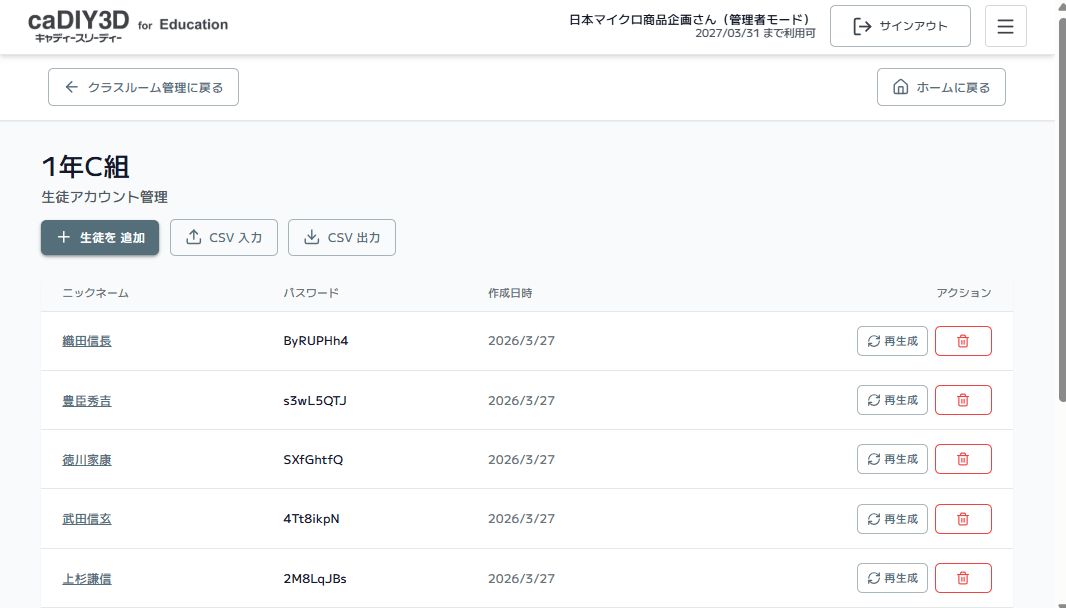Screen dimensions: 1066x608
Task: Open 上杉謙信 nickname link
Action: pos(87,578)
